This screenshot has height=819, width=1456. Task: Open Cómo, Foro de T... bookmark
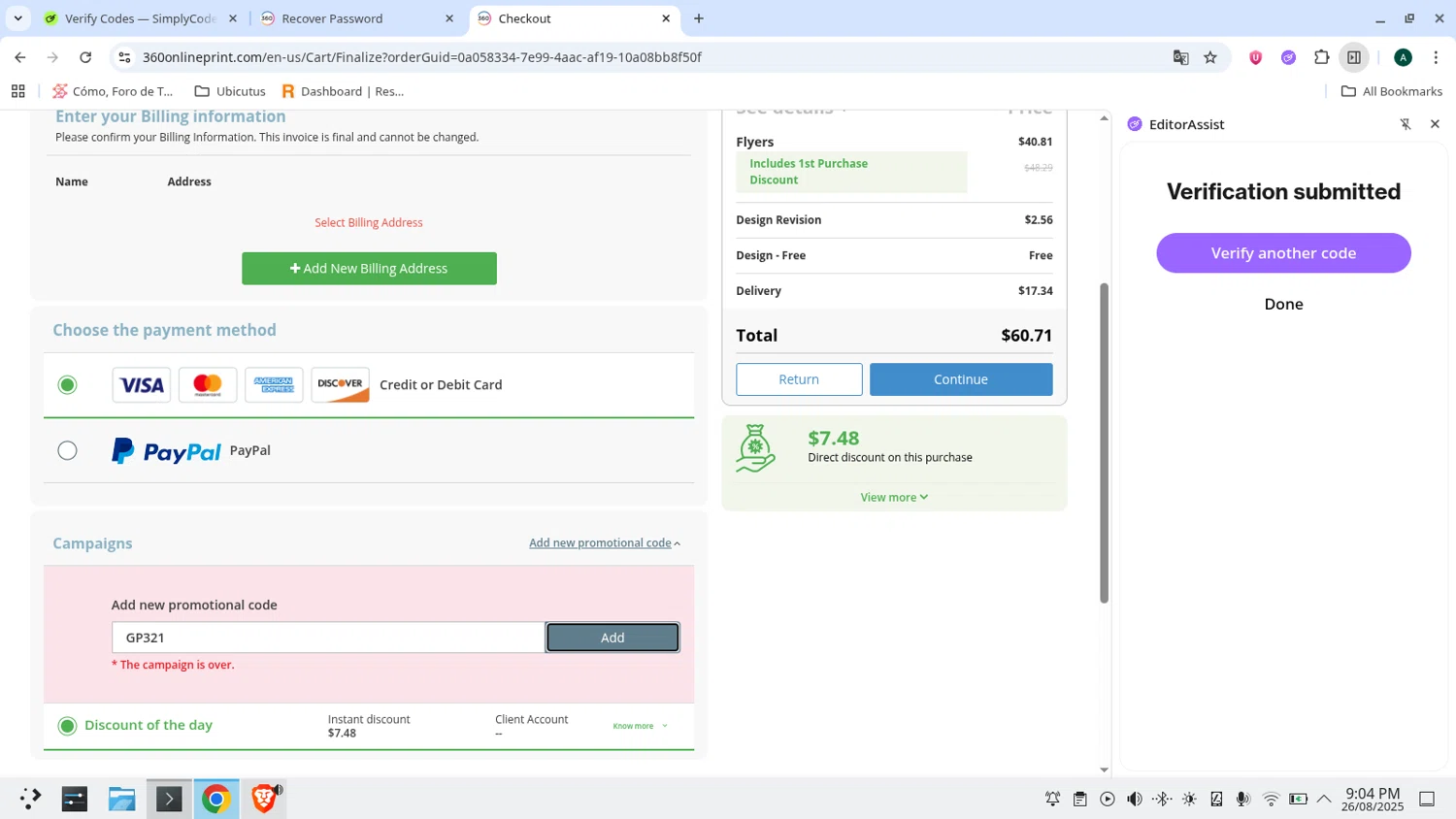tap(113, 91)
